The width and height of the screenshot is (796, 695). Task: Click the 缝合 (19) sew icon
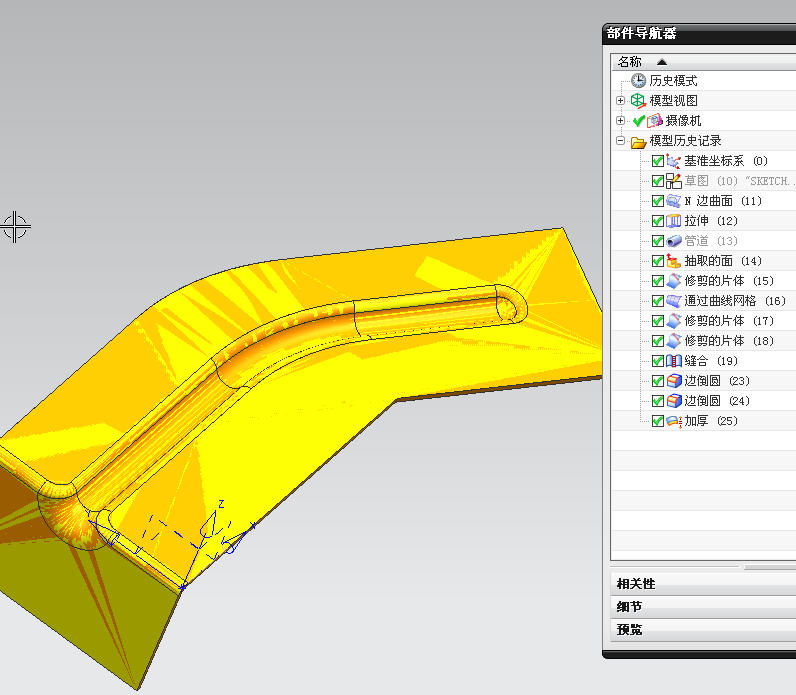coord(673,361)
